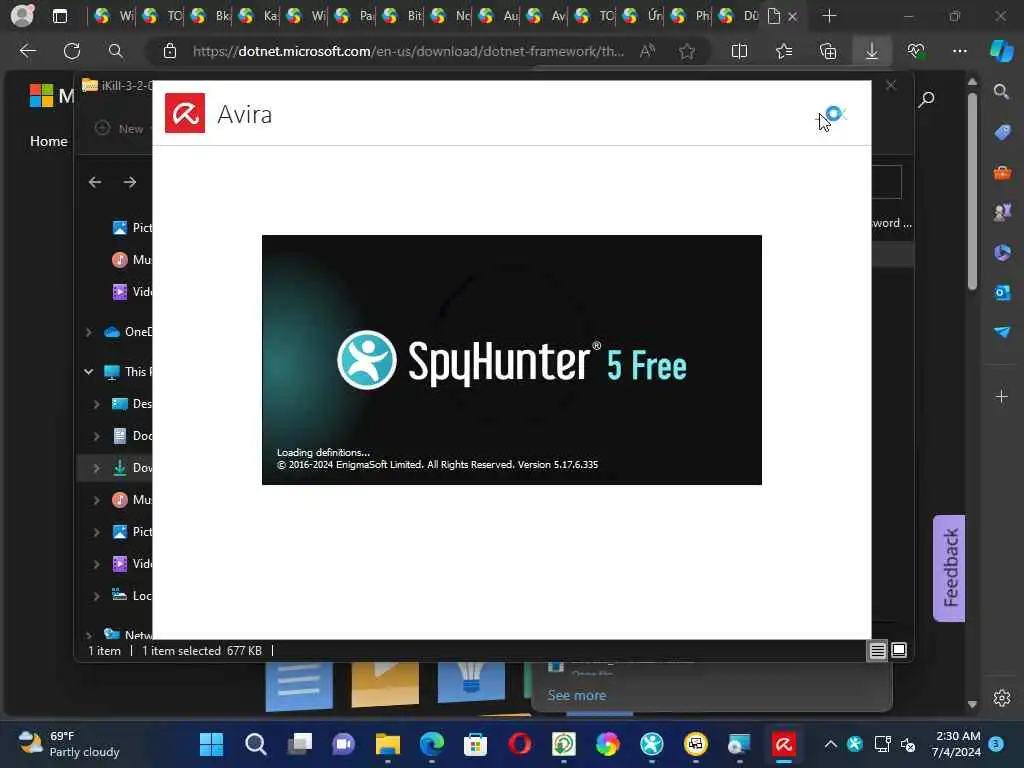This screenshot has height=768, width=1024.
Task: Click the SpyHunter 5 Free splash image
Action: pos(511,360)
